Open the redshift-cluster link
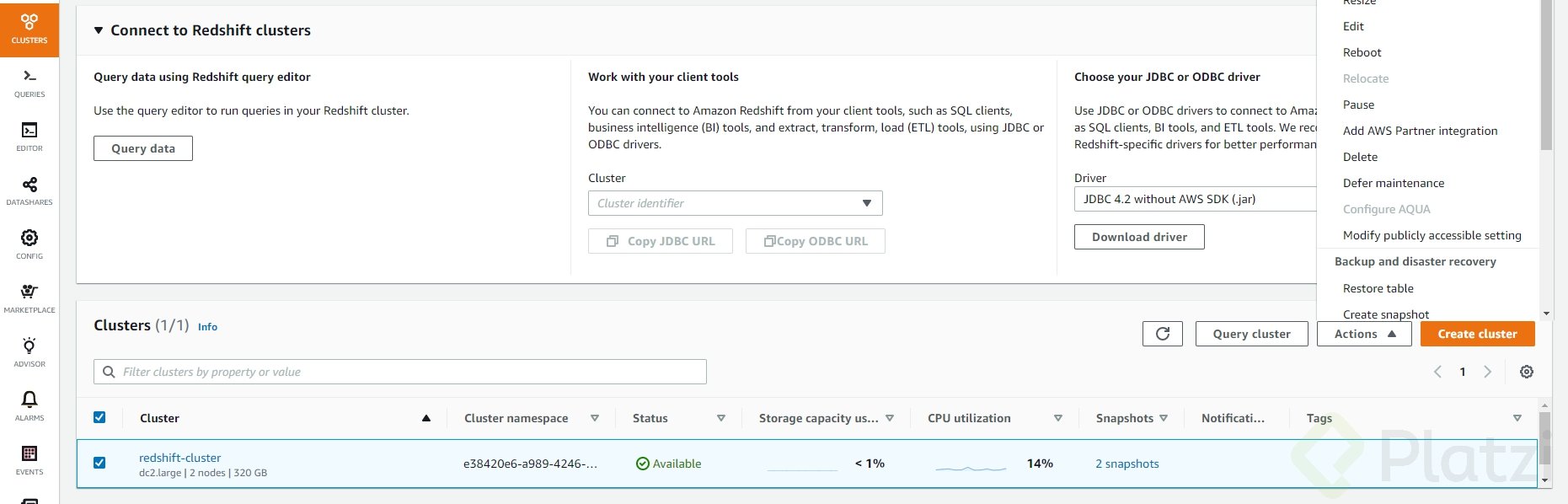 tap(179, 458)
